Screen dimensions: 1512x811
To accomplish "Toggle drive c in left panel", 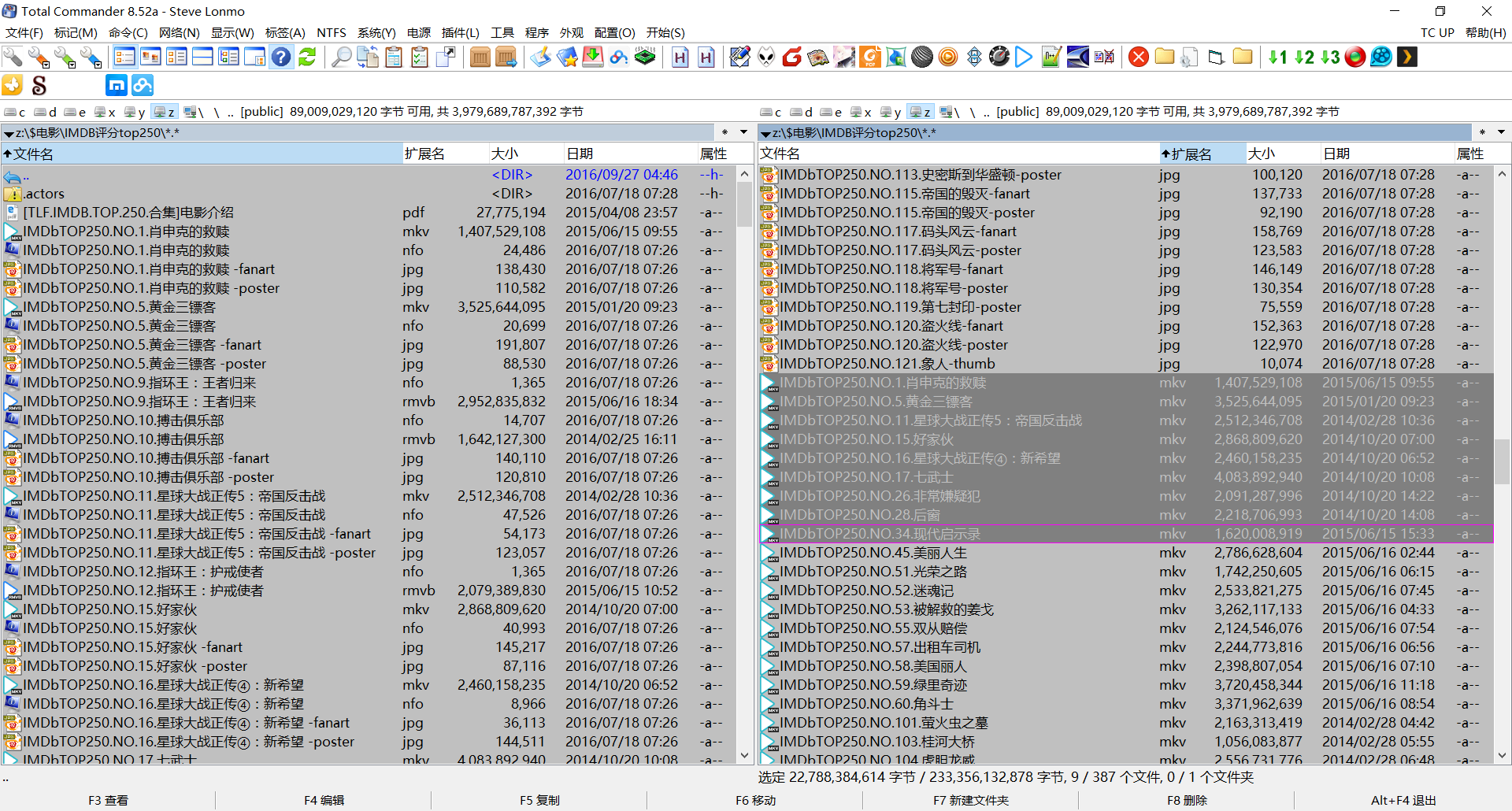I will [x=15, y=112].
